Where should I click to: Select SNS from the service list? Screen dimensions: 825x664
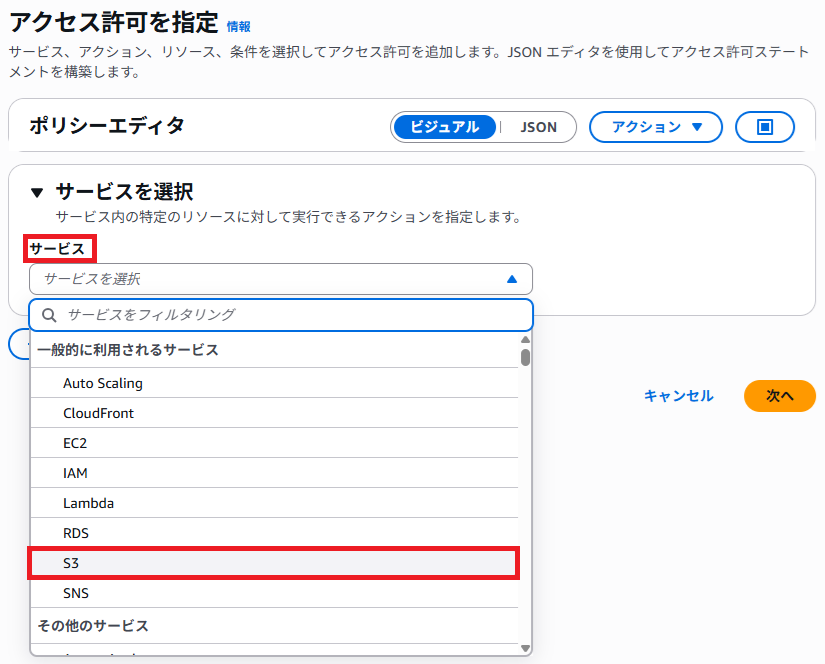[76, 593]
